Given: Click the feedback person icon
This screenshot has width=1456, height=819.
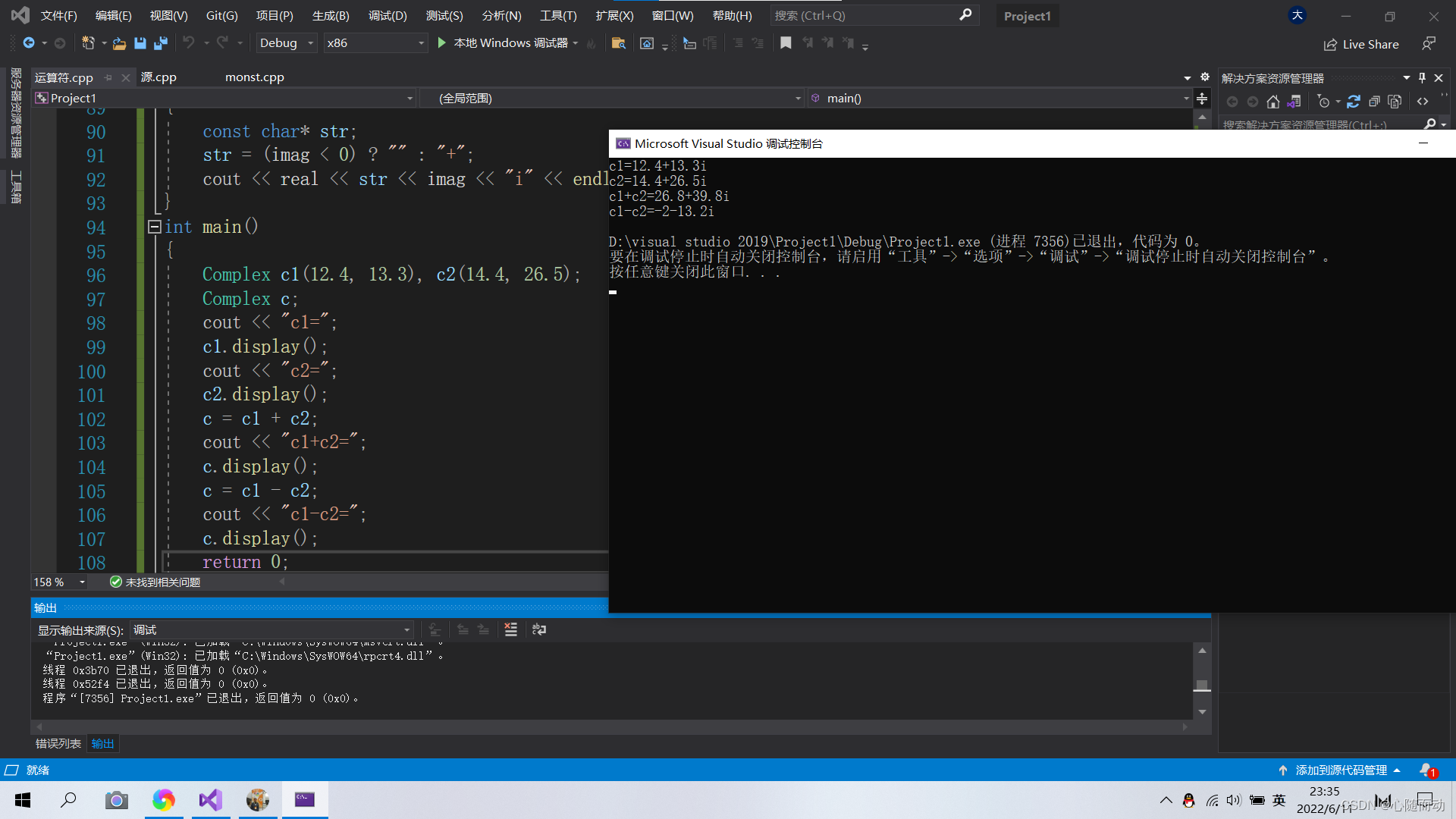Looking at the screenshot, I should point(1429,44).
